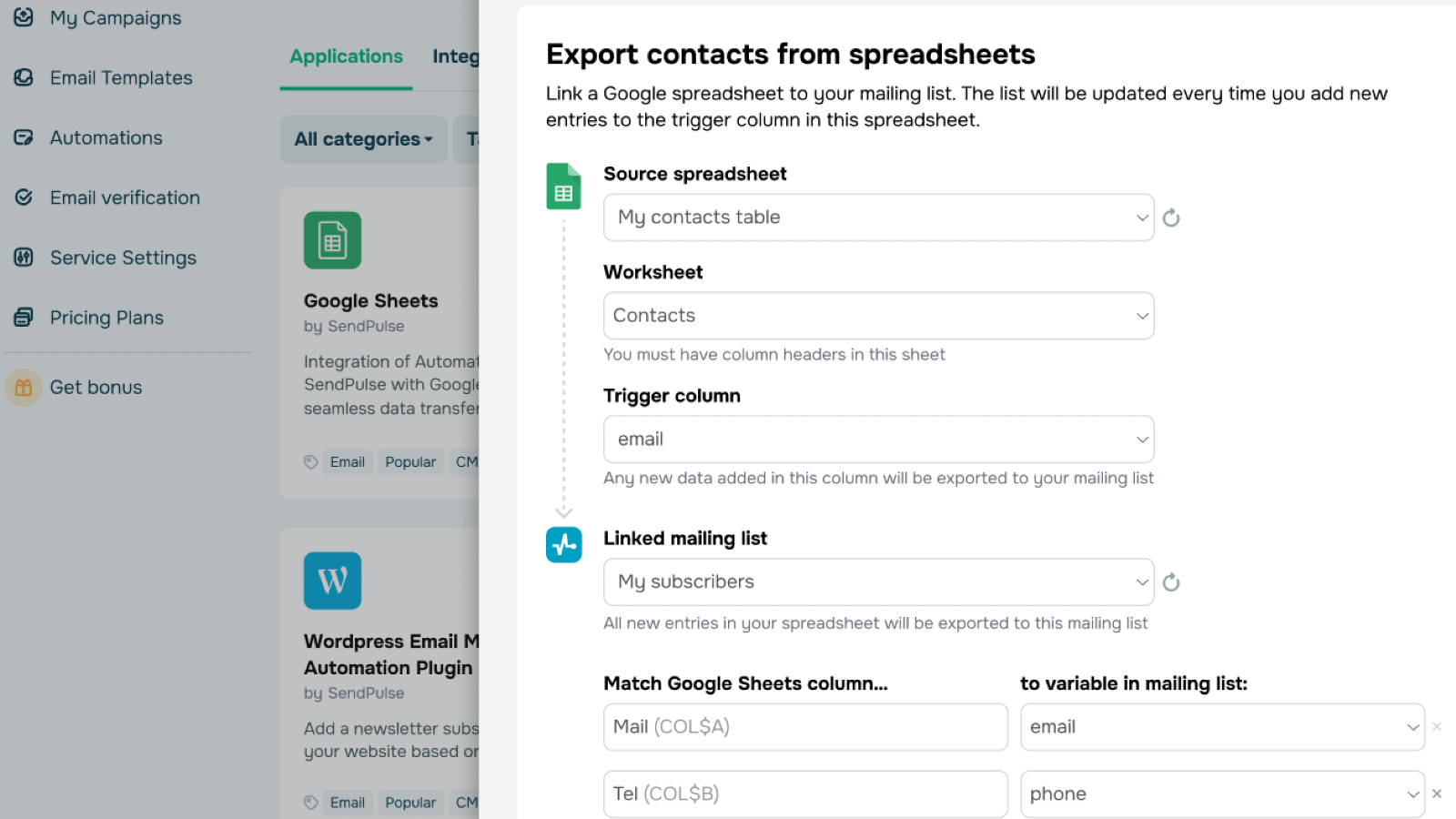This screenshot has height=819, width=1456.
Task: Open the Trigger column dropdown
Action: click(x=878, y=440)
